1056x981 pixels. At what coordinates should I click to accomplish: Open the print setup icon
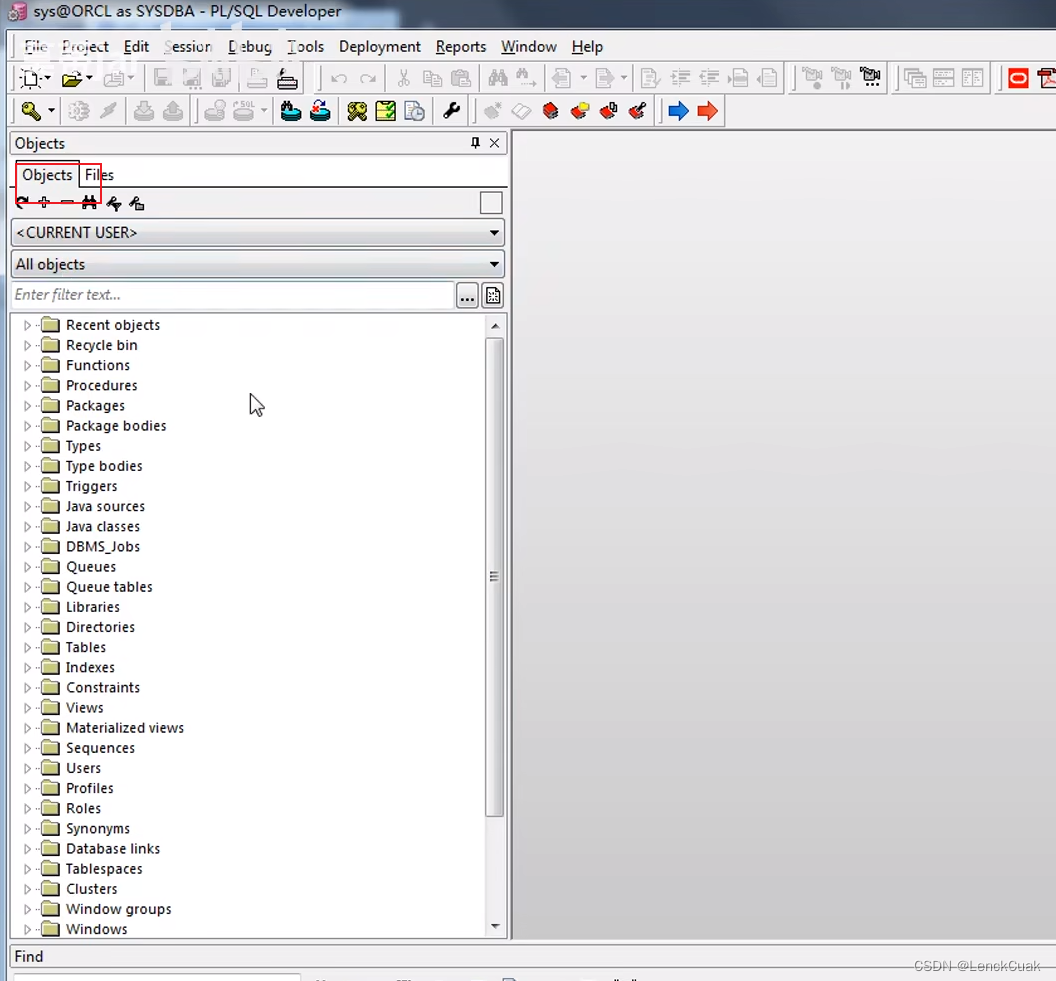coord(288,79)
